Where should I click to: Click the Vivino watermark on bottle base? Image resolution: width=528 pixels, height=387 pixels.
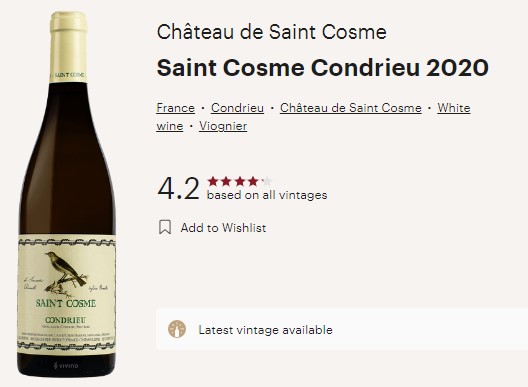(x=66, y=365)
